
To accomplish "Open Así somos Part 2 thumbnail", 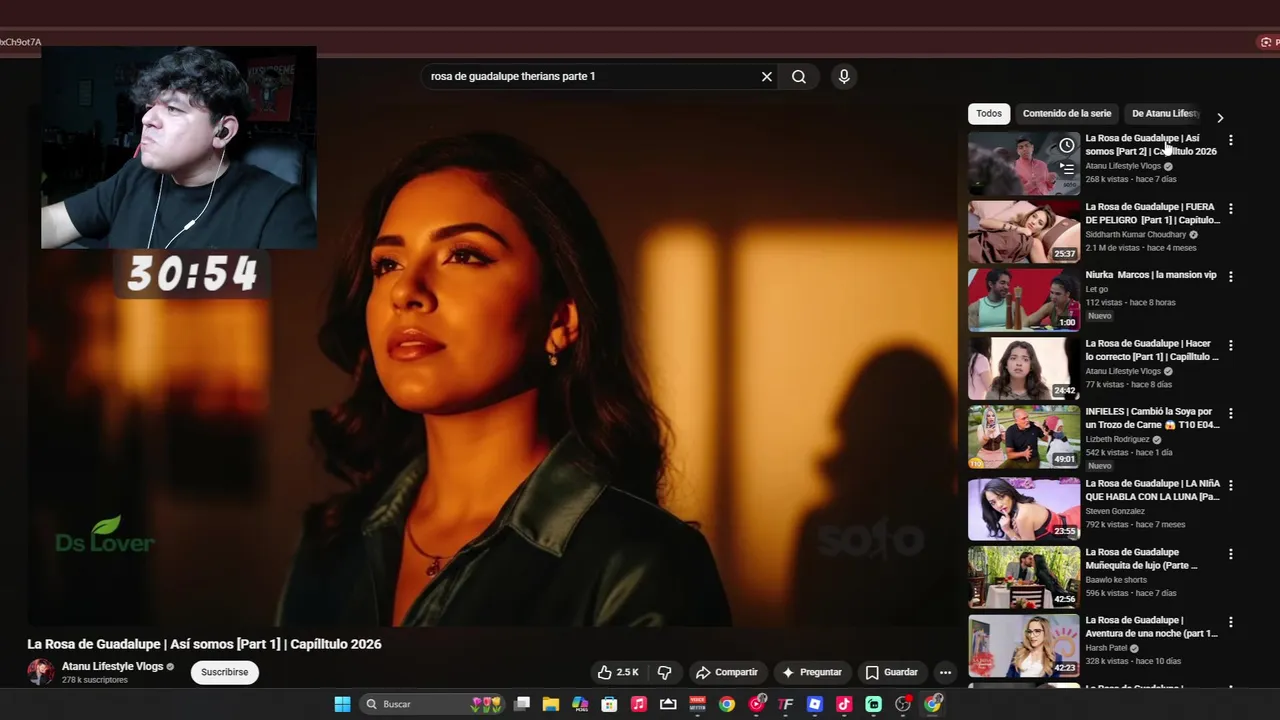I will coord(1024,163).
